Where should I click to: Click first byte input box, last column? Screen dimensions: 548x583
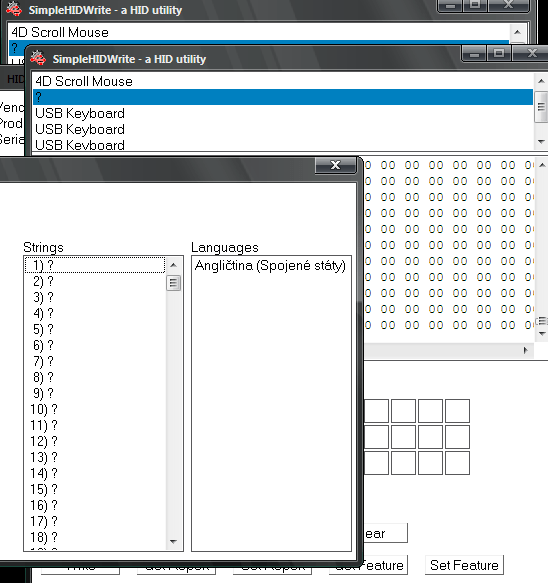457,411
